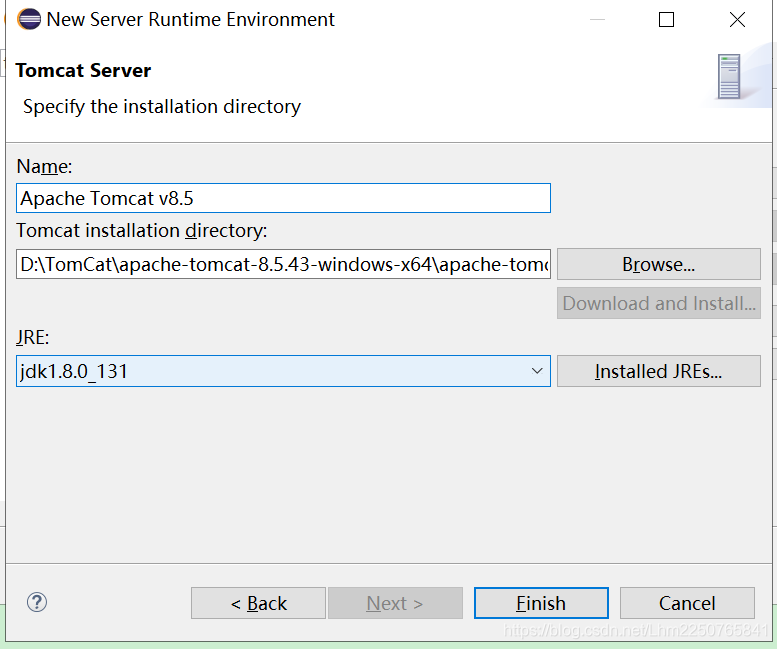Click the Browse... button
Viewport: 777px width, 649px height.
point(659,264)
